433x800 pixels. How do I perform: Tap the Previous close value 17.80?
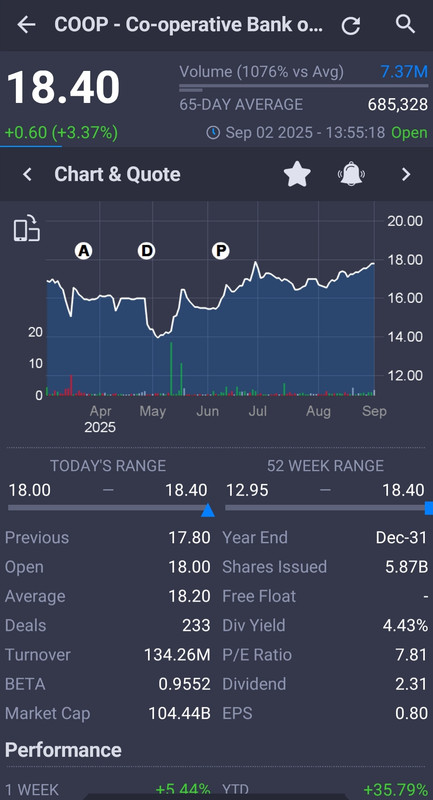click(x=190, y=537)
